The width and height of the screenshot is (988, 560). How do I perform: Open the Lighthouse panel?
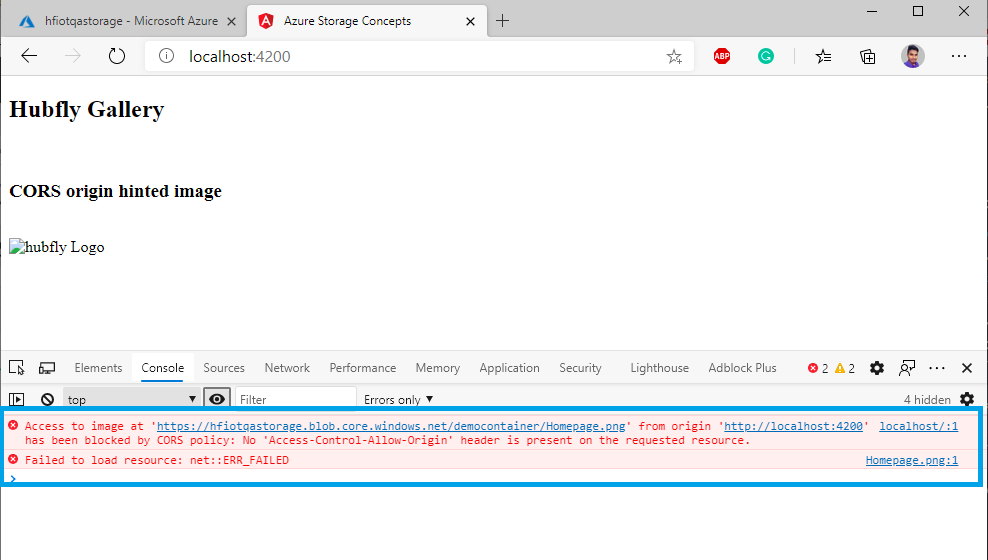(660, 368)
